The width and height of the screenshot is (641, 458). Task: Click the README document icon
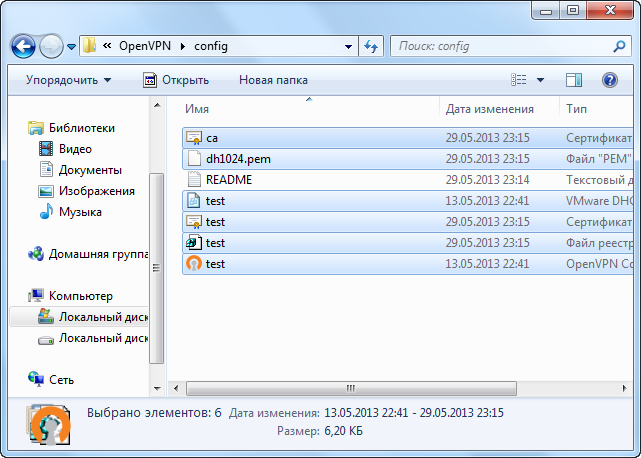(194, 180)
